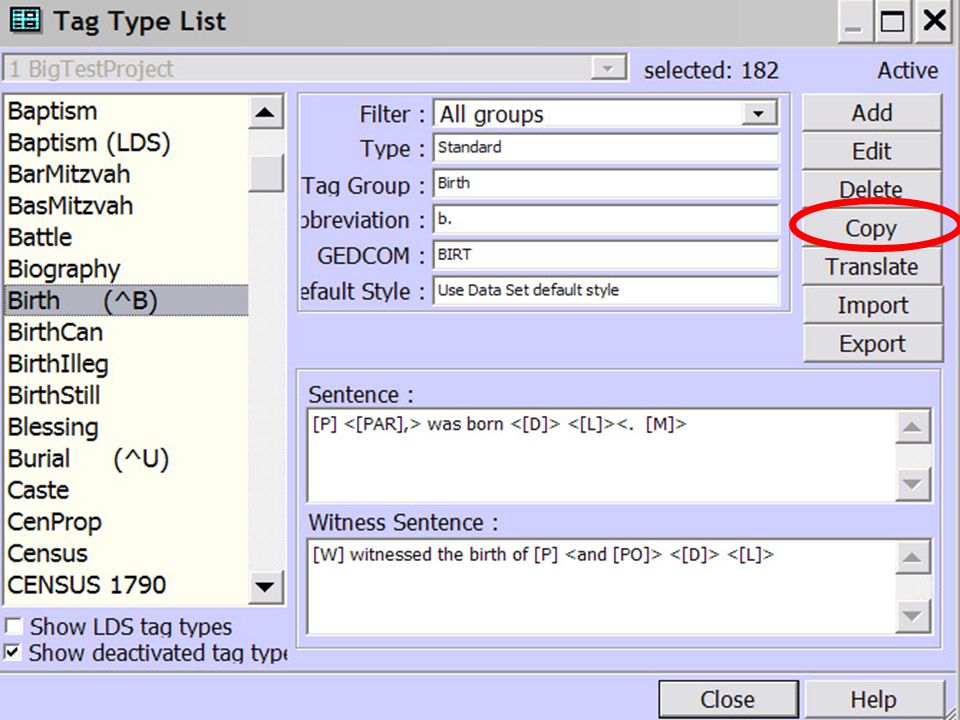Click inside the Sentence text box

click(x=601, y=456)
